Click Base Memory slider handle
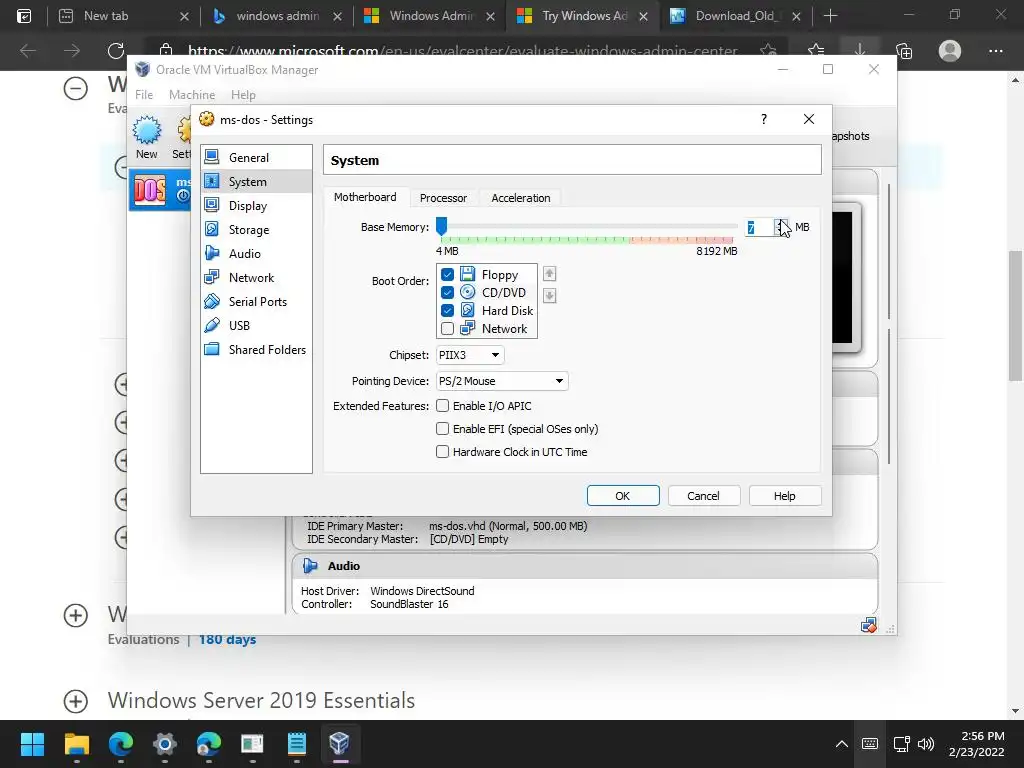 441,226
